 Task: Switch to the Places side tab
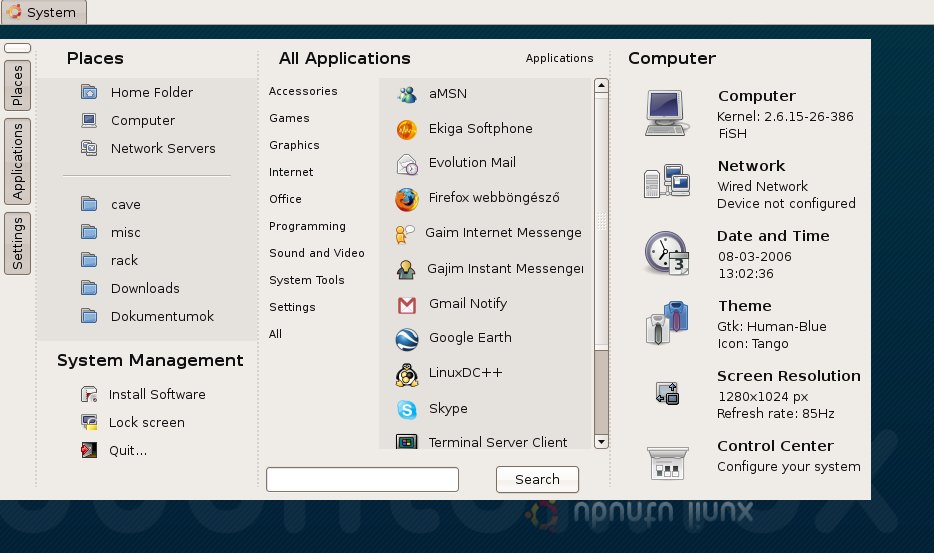point(17,86)
